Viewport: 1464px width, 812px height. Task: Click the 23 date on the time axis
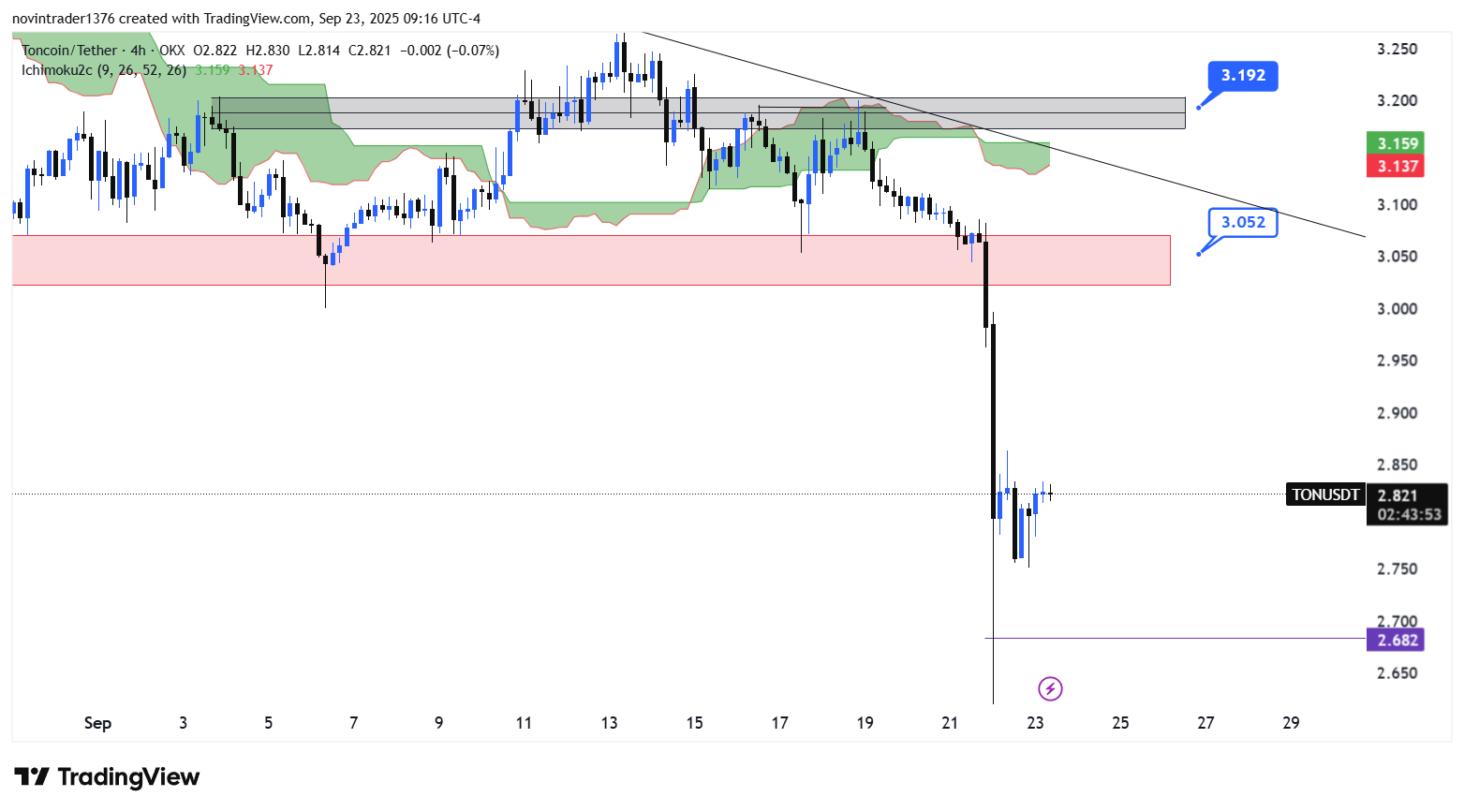(x=1035, y=723)
